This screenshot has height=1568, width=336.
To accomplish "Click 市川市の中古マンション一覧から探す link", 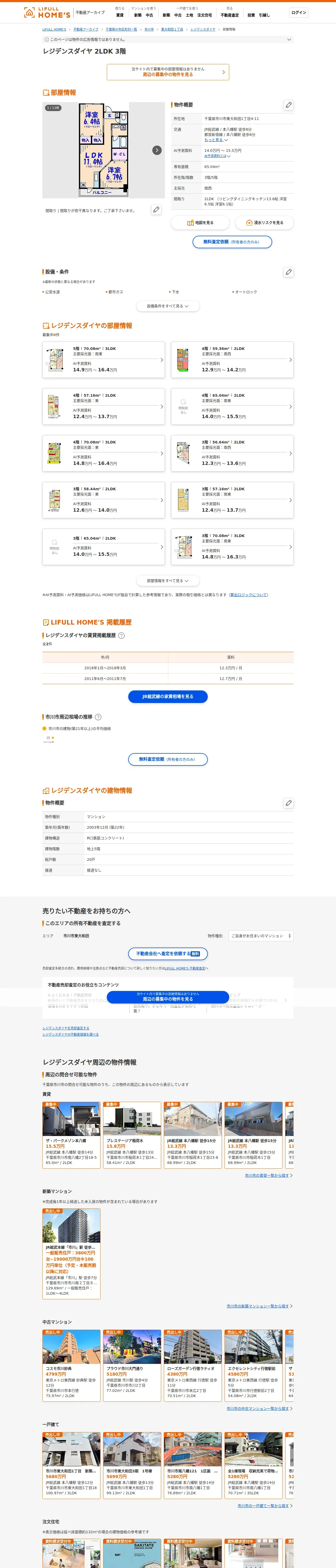I will coord(258,1409).
